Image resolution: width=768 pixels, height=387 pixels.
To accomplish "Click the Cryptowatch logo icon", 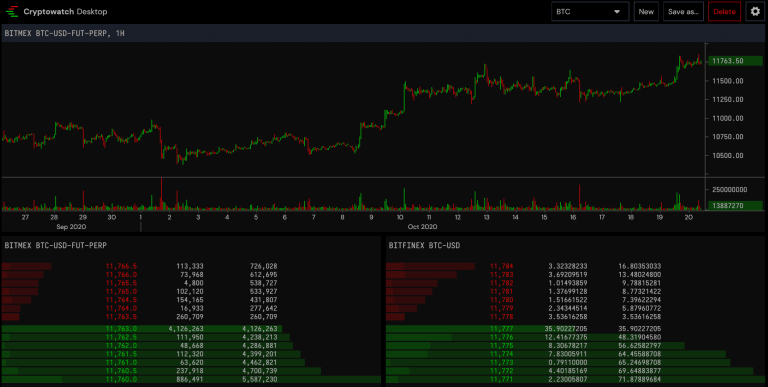I will (12, 11).
